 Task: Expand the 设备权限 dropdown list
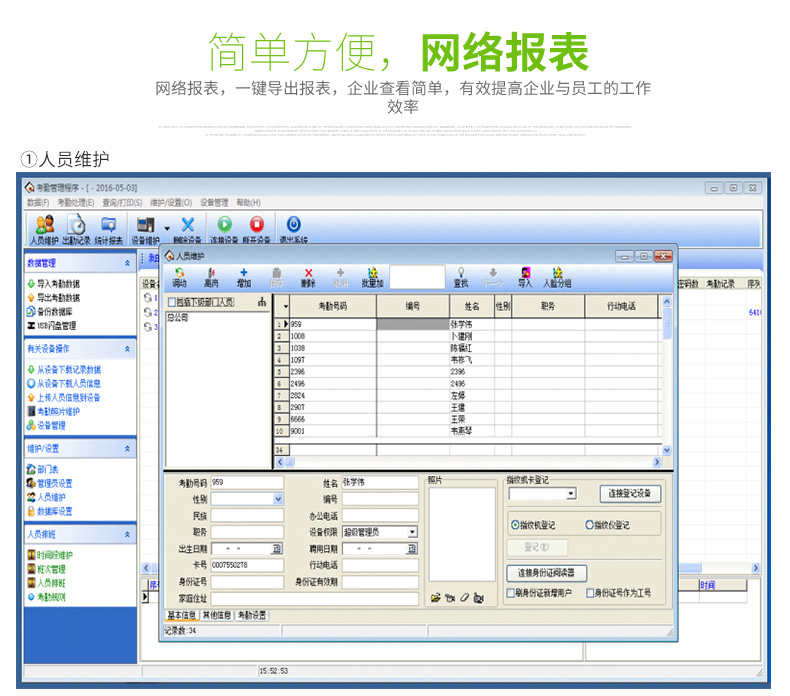point(412,532)
